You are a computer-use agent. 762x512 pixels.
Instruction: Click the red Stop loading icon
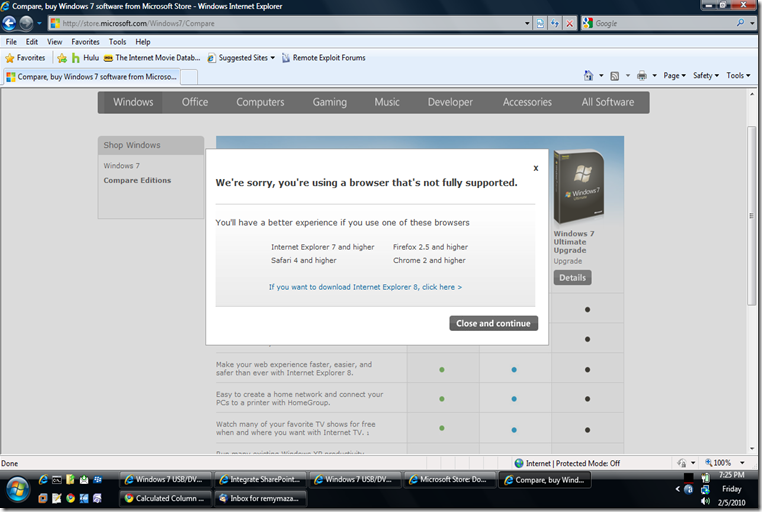click(570, 23)
